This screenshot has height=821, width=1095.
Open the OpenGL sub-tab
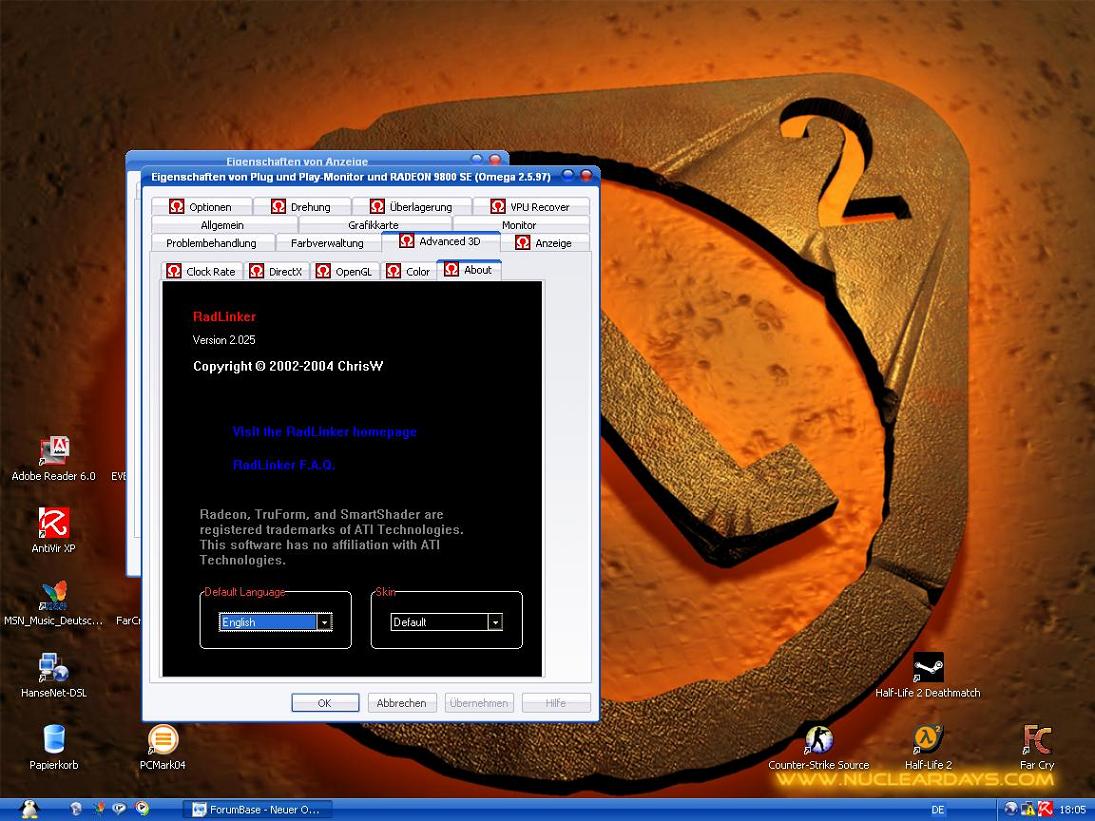pyautogui.click(x=344, y=272)
